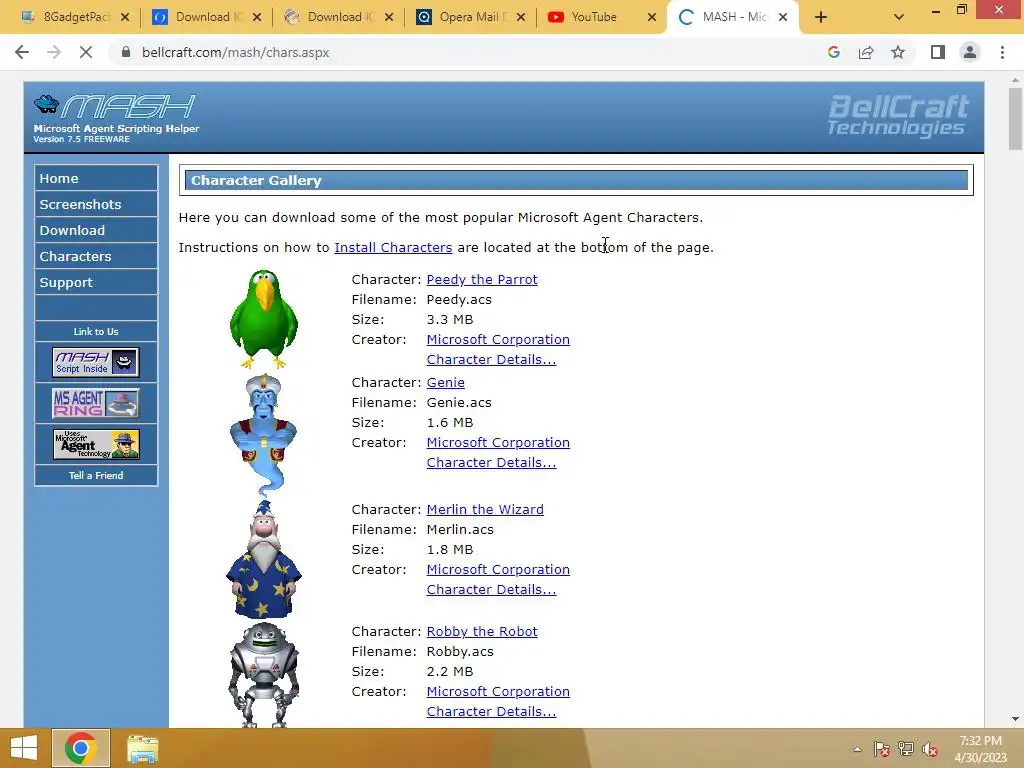Click the network tray icon
The width and height of the screenshot is (1024, 768).
pyautogui.click(x=906, y=749)
